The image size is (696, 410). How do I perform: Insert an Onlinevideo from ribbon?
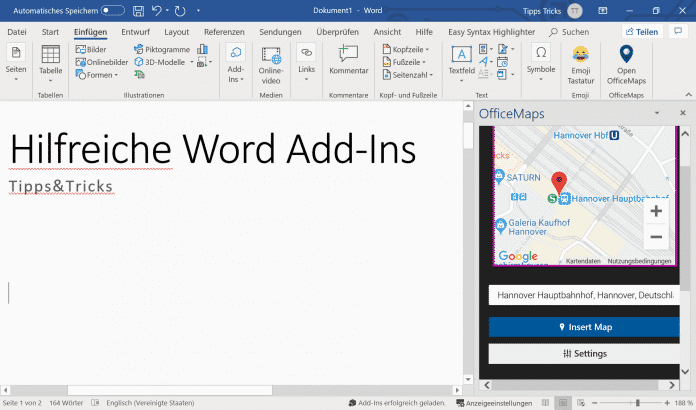271,62
